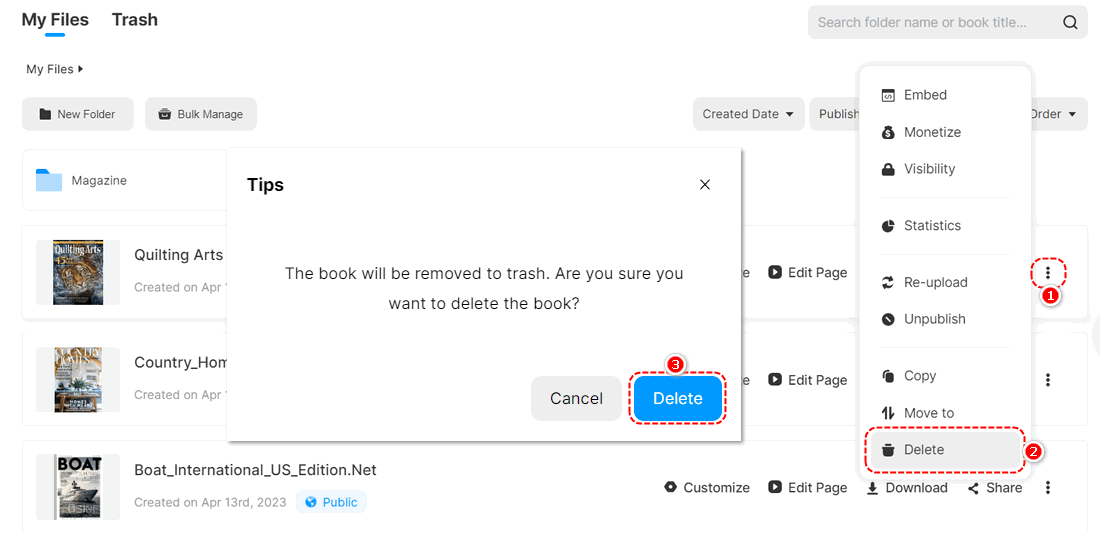Choose Embed in the context menu
The image size is (1100, 544).
coord(924,95)
